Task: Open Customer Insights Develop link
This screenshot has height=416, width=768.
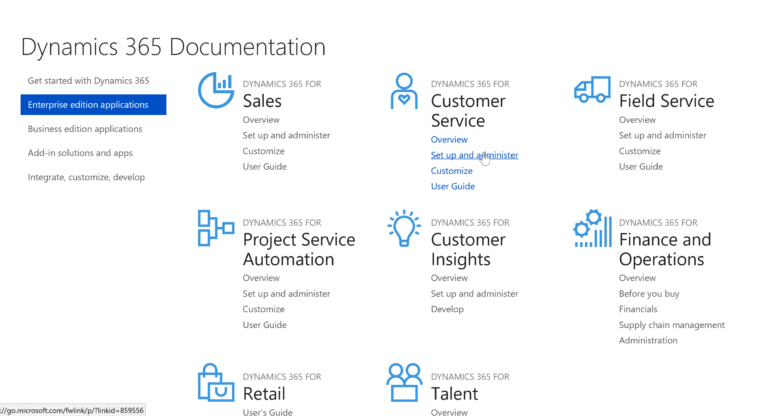Action: pos(447,309)
